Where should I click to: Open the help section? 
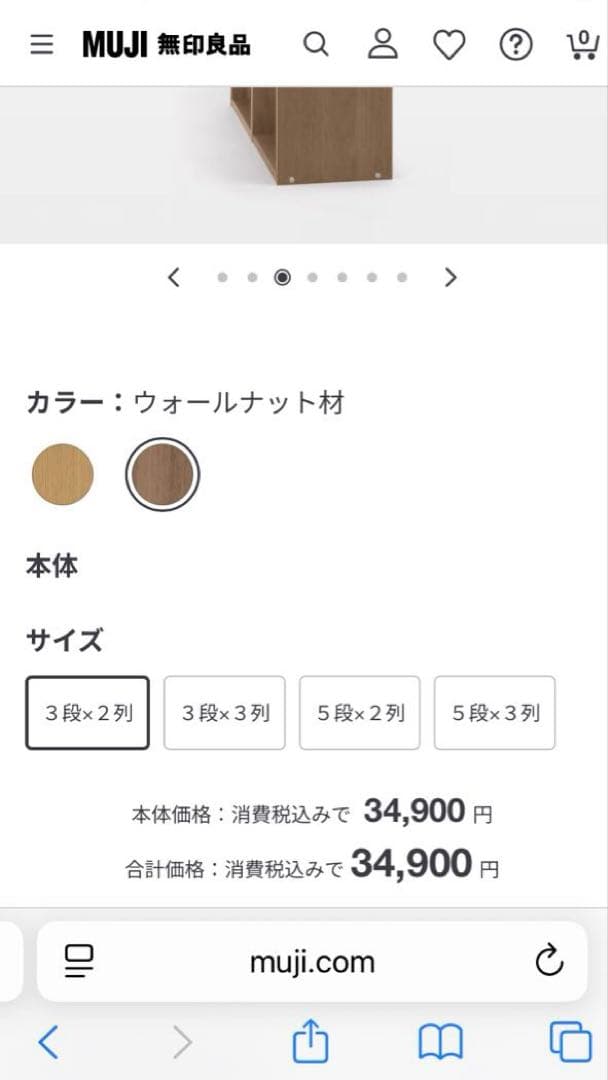(x=515, y=44)
